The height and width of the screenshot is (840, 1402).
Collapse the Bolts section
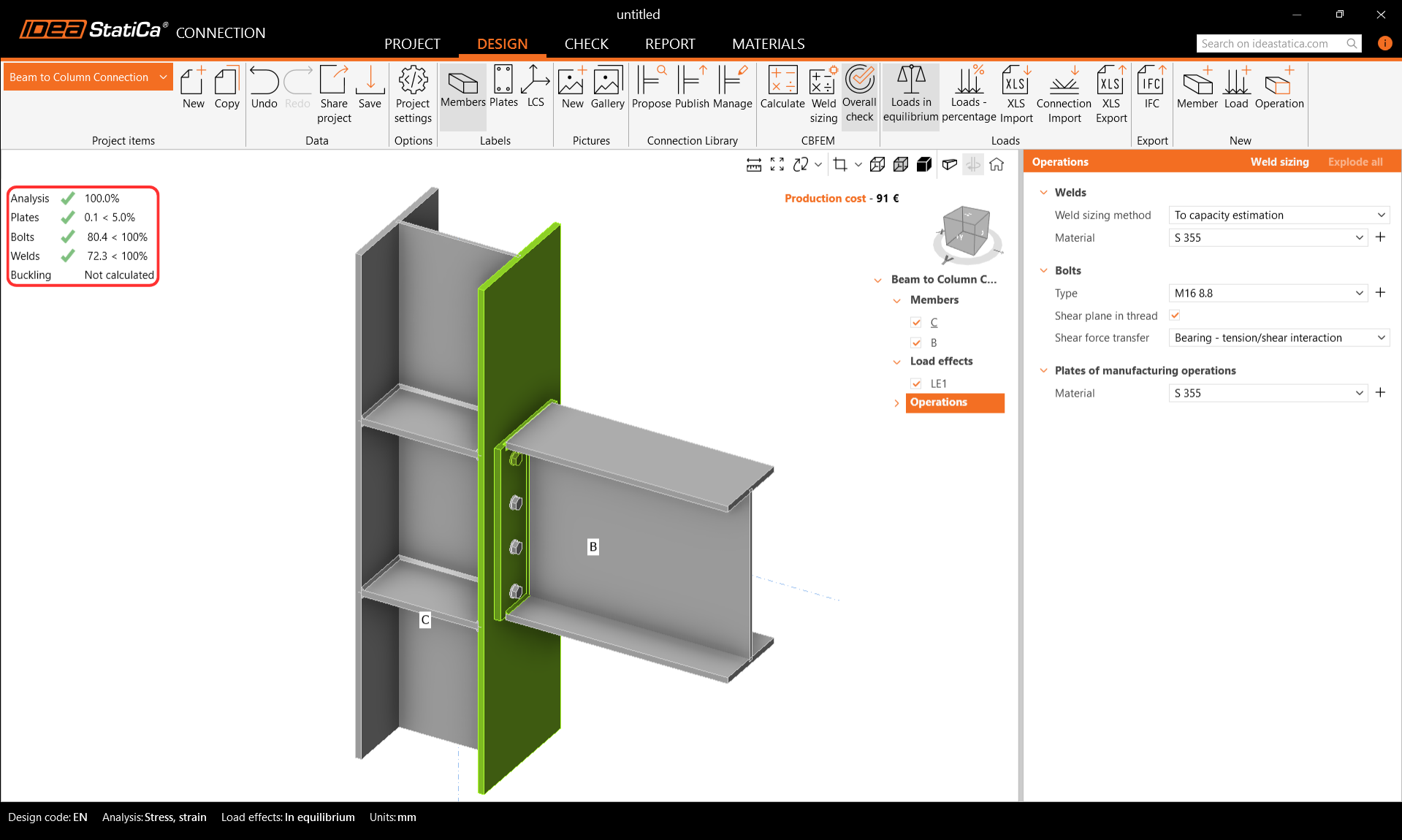pyautogui.click(x=1044, y=271)
